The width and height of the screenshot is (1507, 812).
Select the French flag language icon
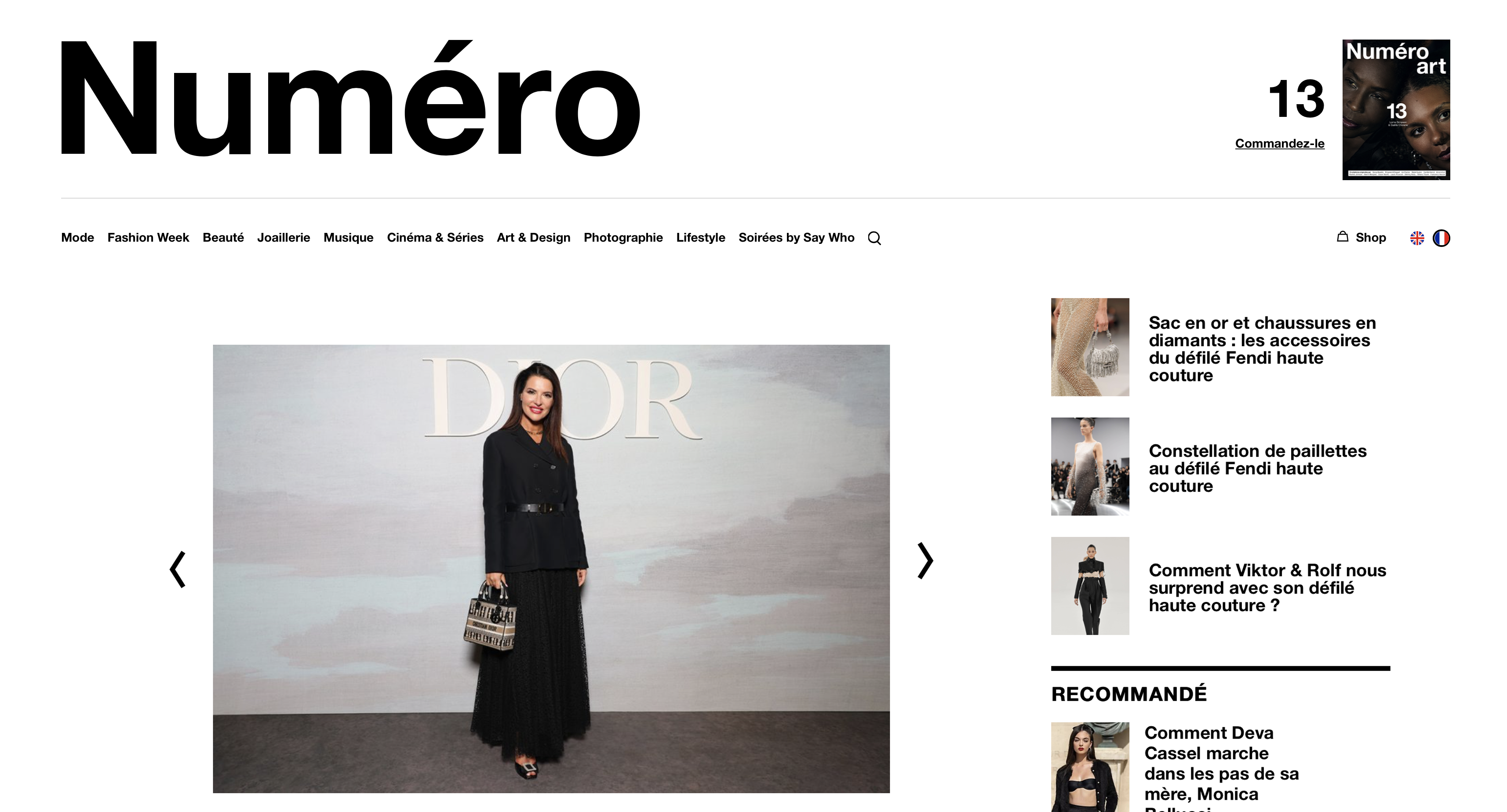coord(1441,238)
